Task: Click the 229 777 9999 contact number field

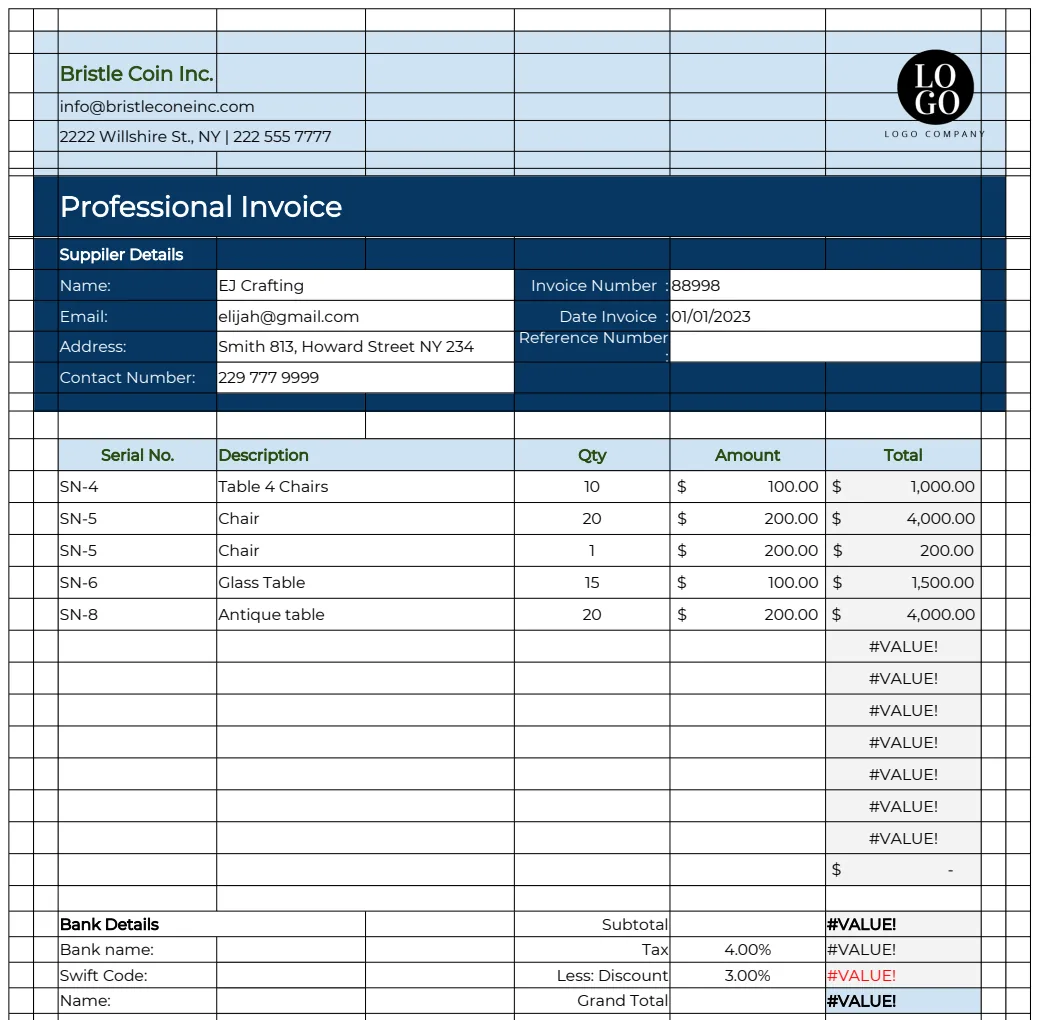Action: pos(365,377)
